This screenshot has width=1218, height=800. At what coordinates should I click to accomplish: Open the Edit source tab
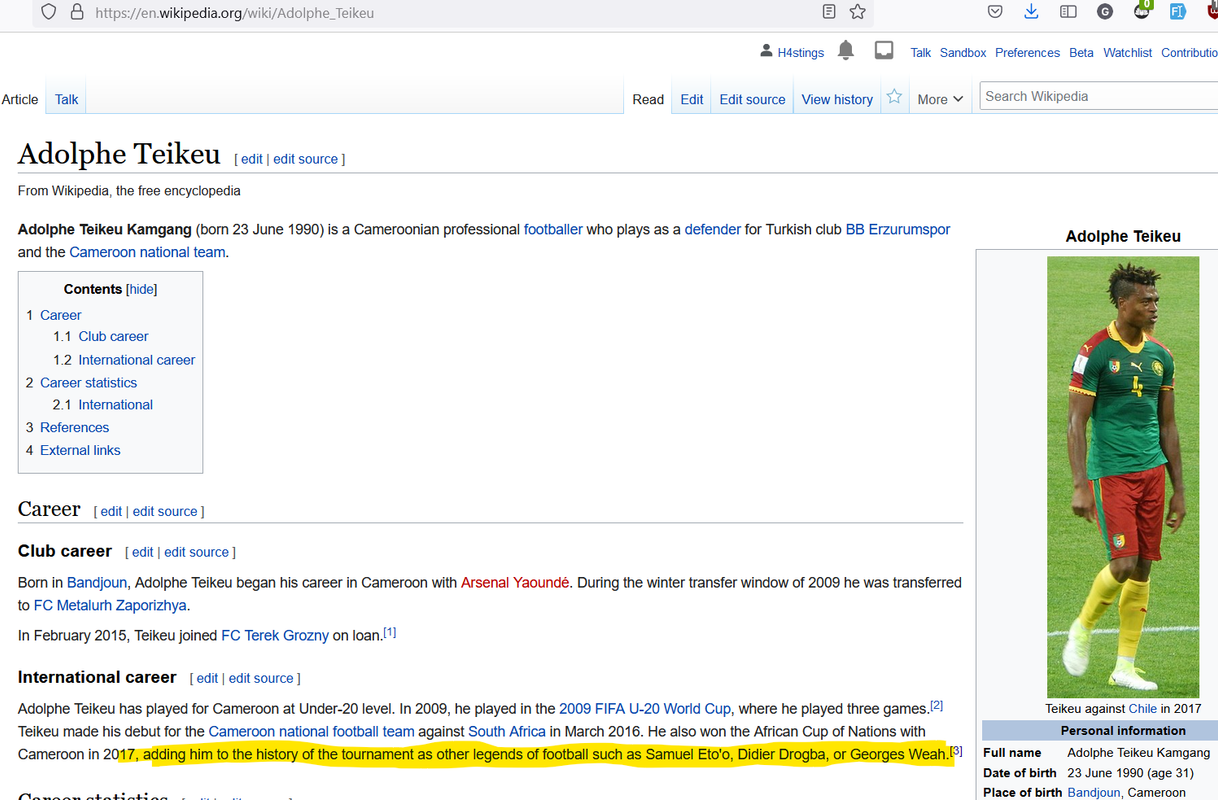[752, 99]
